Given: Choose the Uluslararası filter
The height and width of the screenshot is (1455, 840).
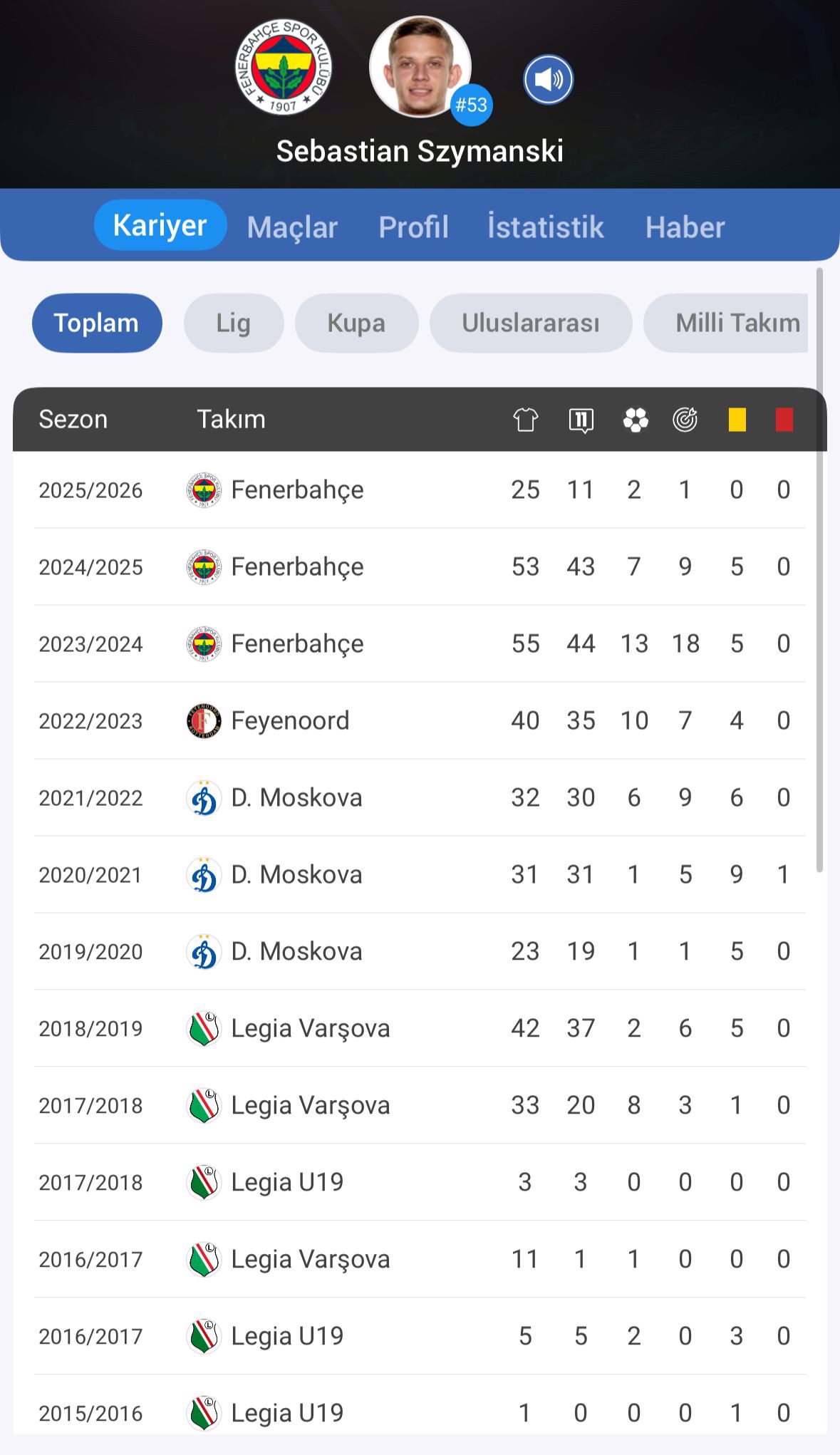Looking at the screenshot, I should click(530, 323).
